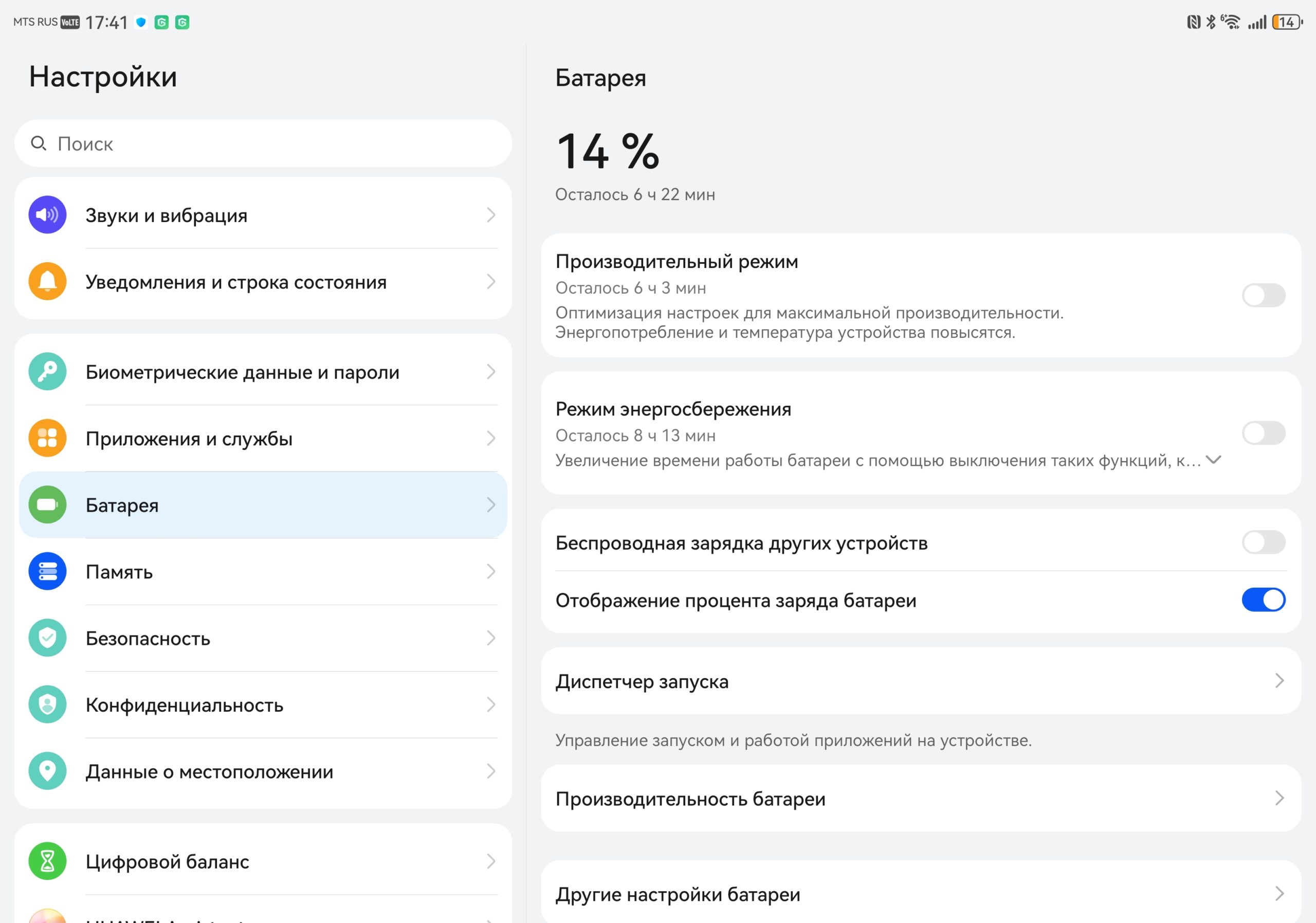Tap the orange notifications bell icon
1316x923 pixels.
click(48, 281)
